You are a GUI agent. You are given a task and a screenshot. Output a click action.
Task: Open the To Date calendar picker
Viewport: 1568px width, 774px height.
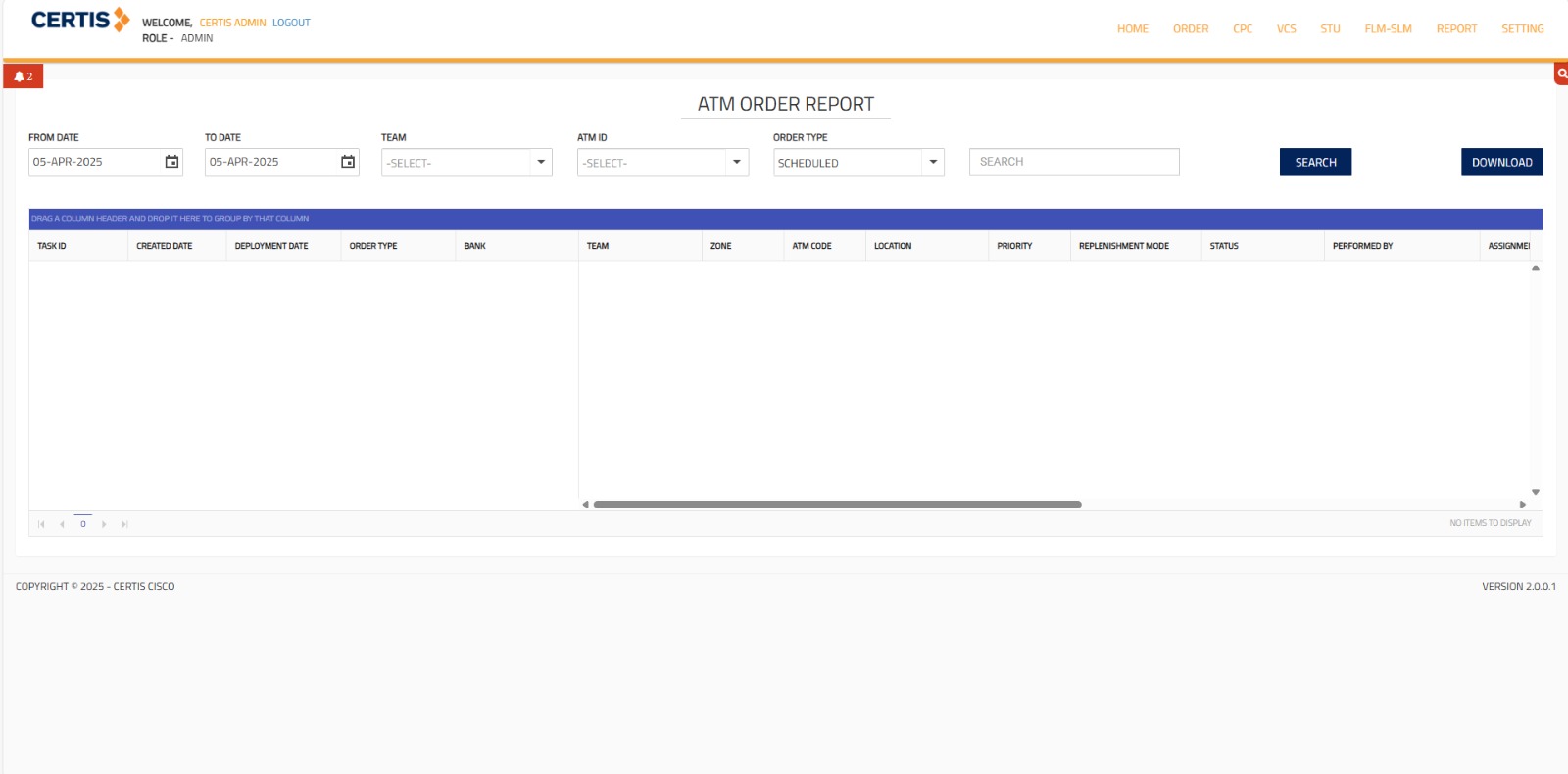[x=348, y=162]
